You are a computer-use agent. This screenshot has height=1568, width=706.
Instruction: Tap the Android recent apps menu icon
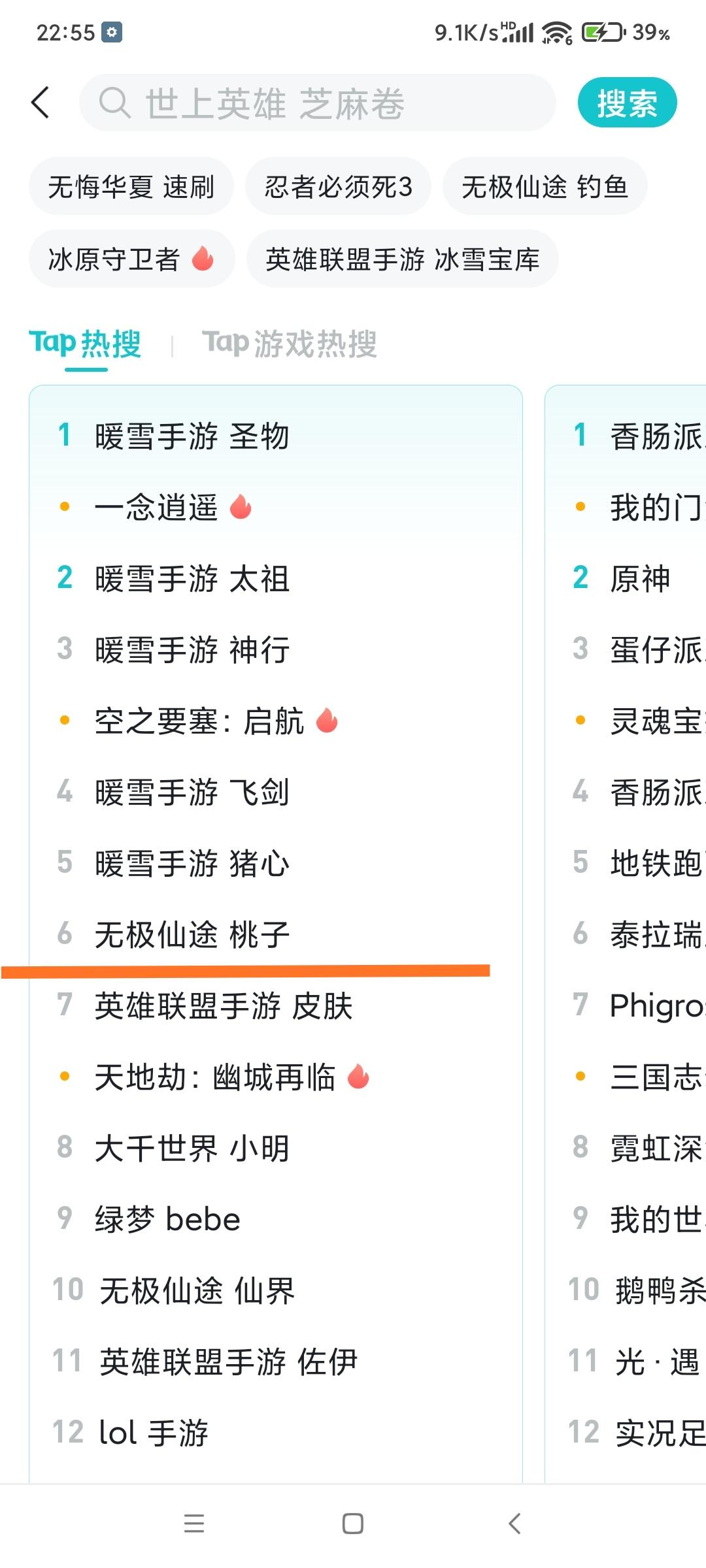[x=194, y=1524]
